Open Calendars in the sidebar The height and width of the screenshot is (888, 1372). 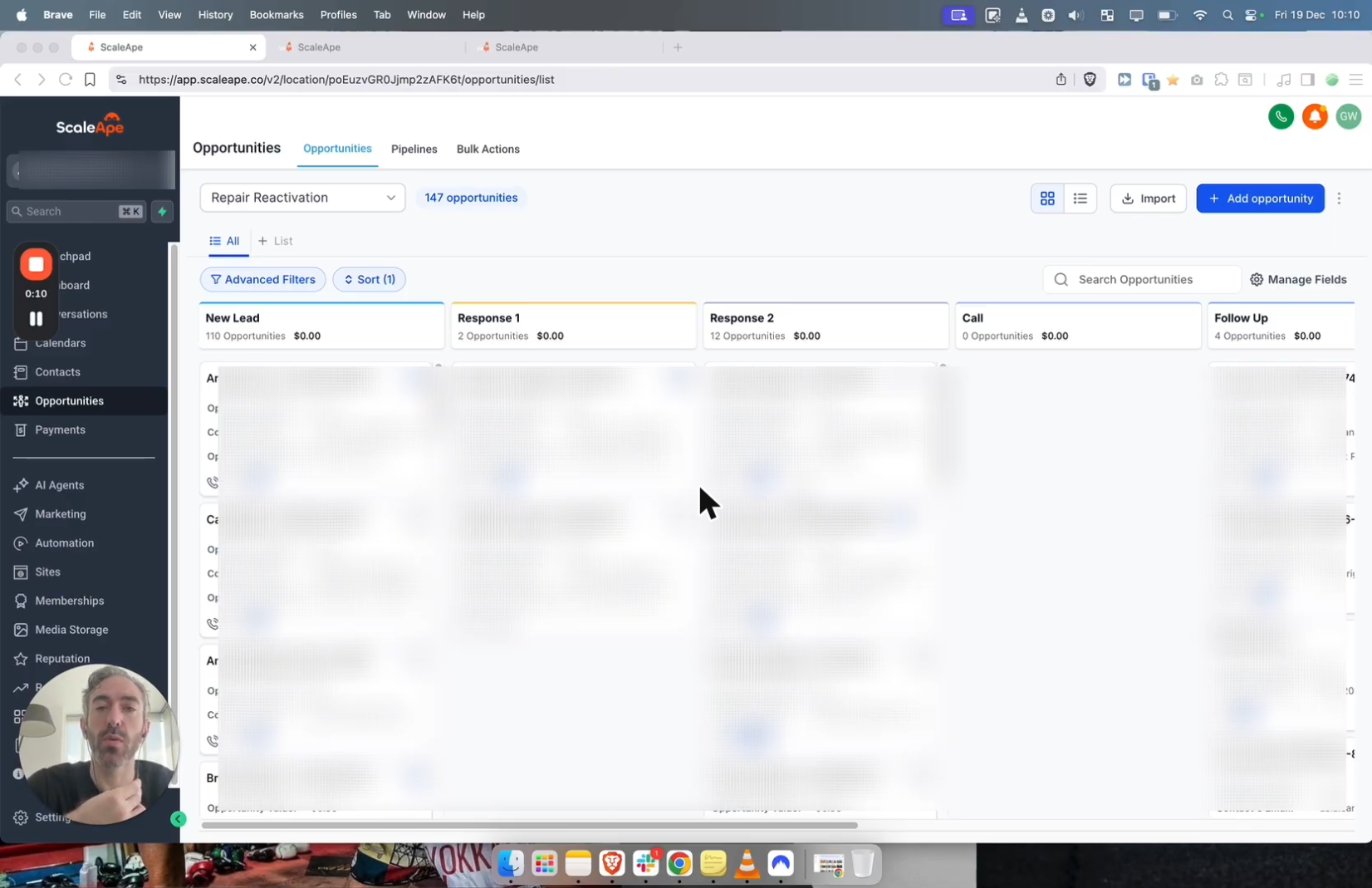[x=60, y=343]
